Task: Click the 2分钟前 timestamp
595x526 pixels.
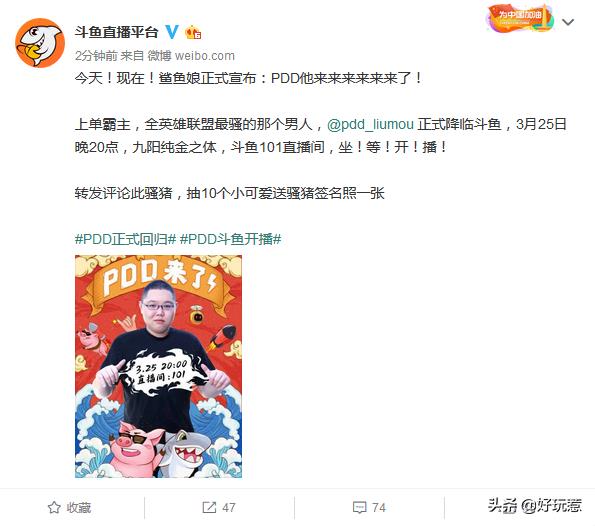Action: click(96, 56)
